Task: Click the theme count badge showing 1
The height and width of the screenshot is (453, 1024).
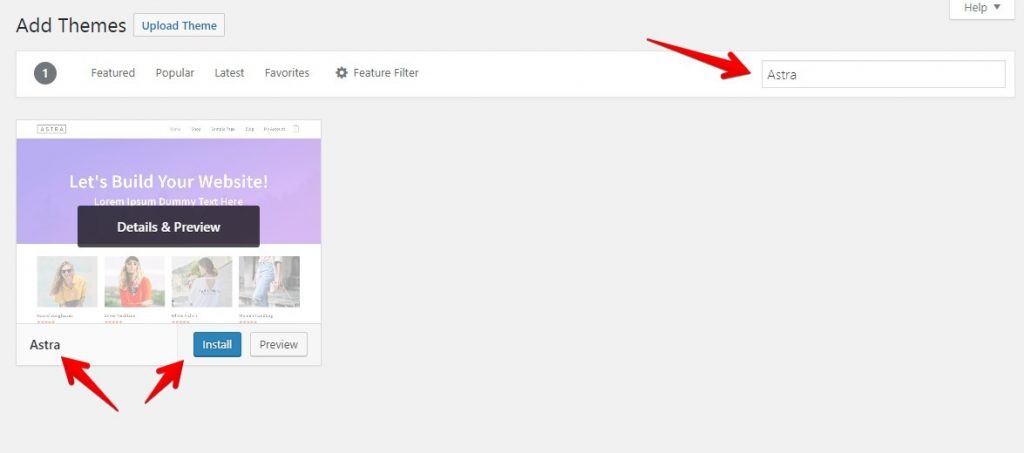Action: (x=45, y=73)
